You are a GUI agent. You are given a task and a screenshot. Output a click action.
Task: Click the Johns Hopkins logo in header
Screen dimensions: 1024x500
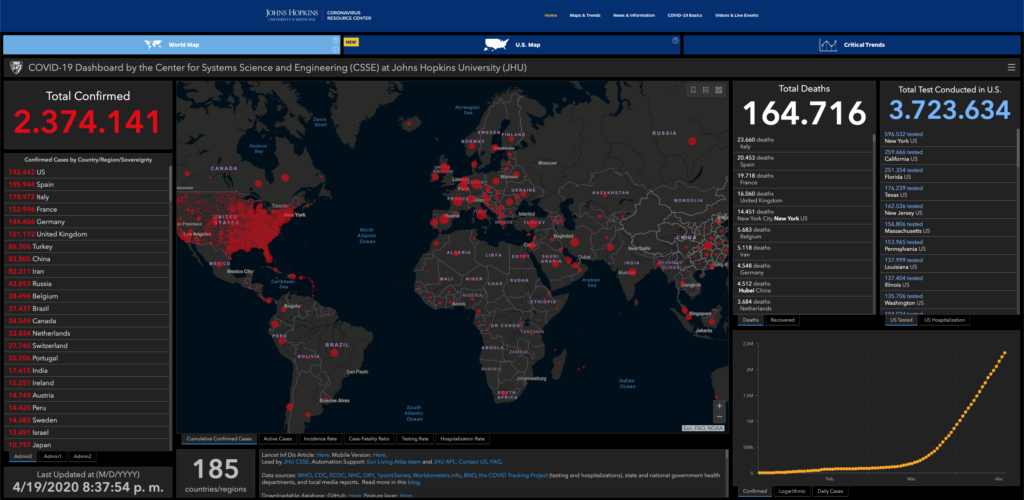pos(295,15)
